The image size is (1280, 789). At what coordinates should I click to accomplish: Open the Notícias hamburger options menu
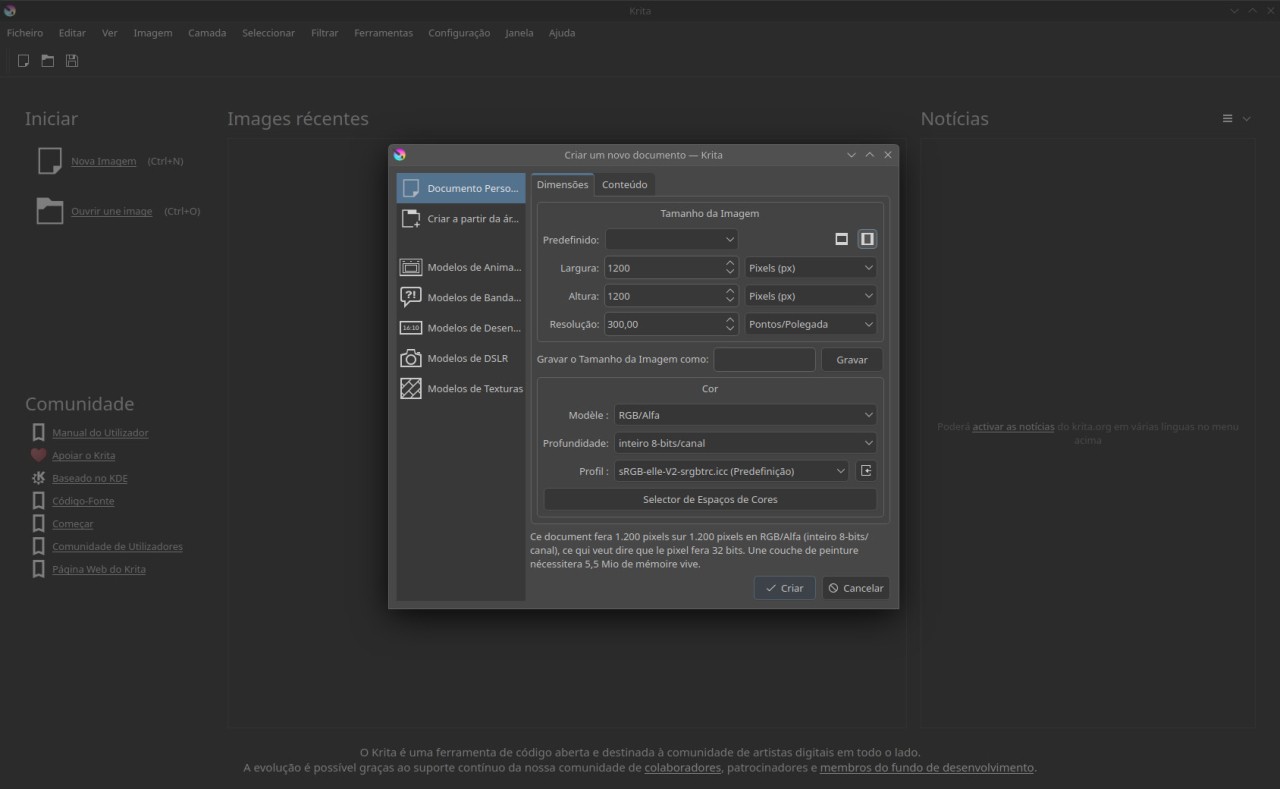tap(1227, 119)
